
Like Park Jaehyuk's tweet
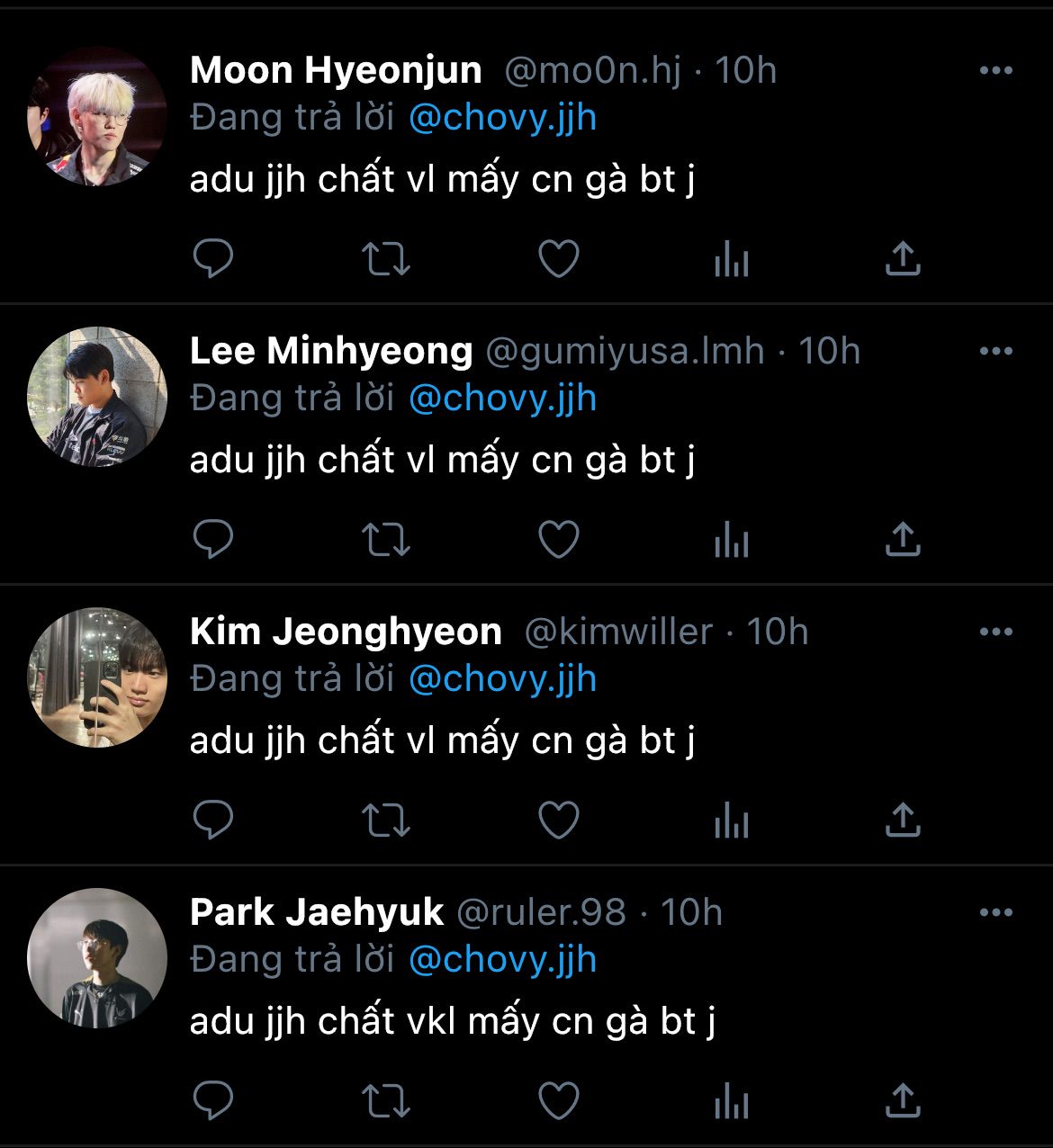(558, 1101)
